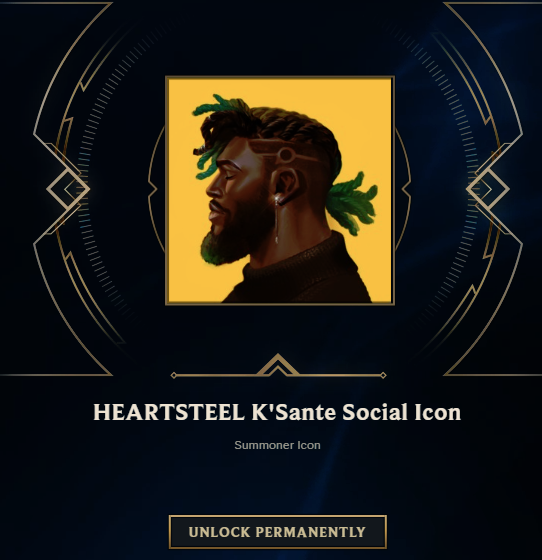
Task: Click the yellow background of the portrait
Action: click(357, 107)
